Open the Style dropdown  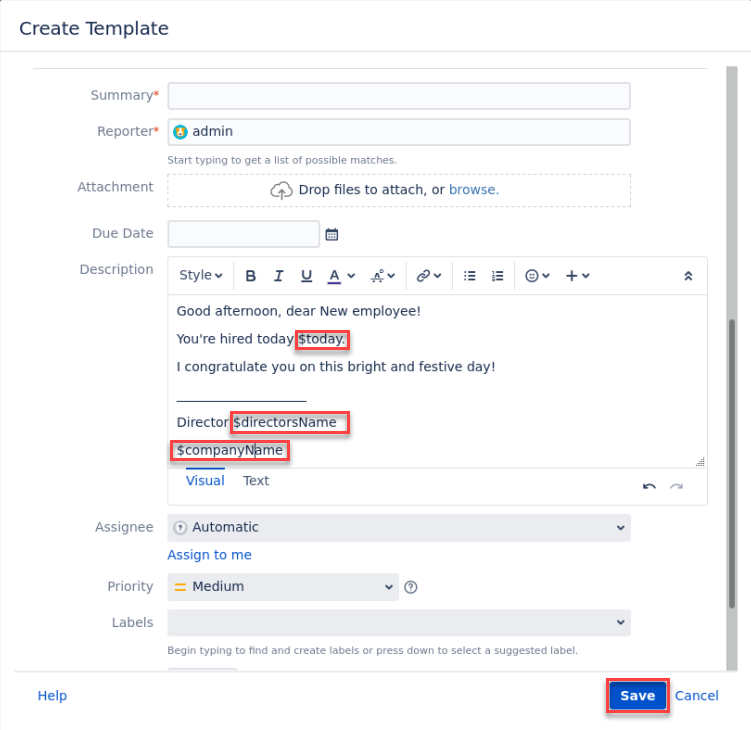(x=201, y=276)
